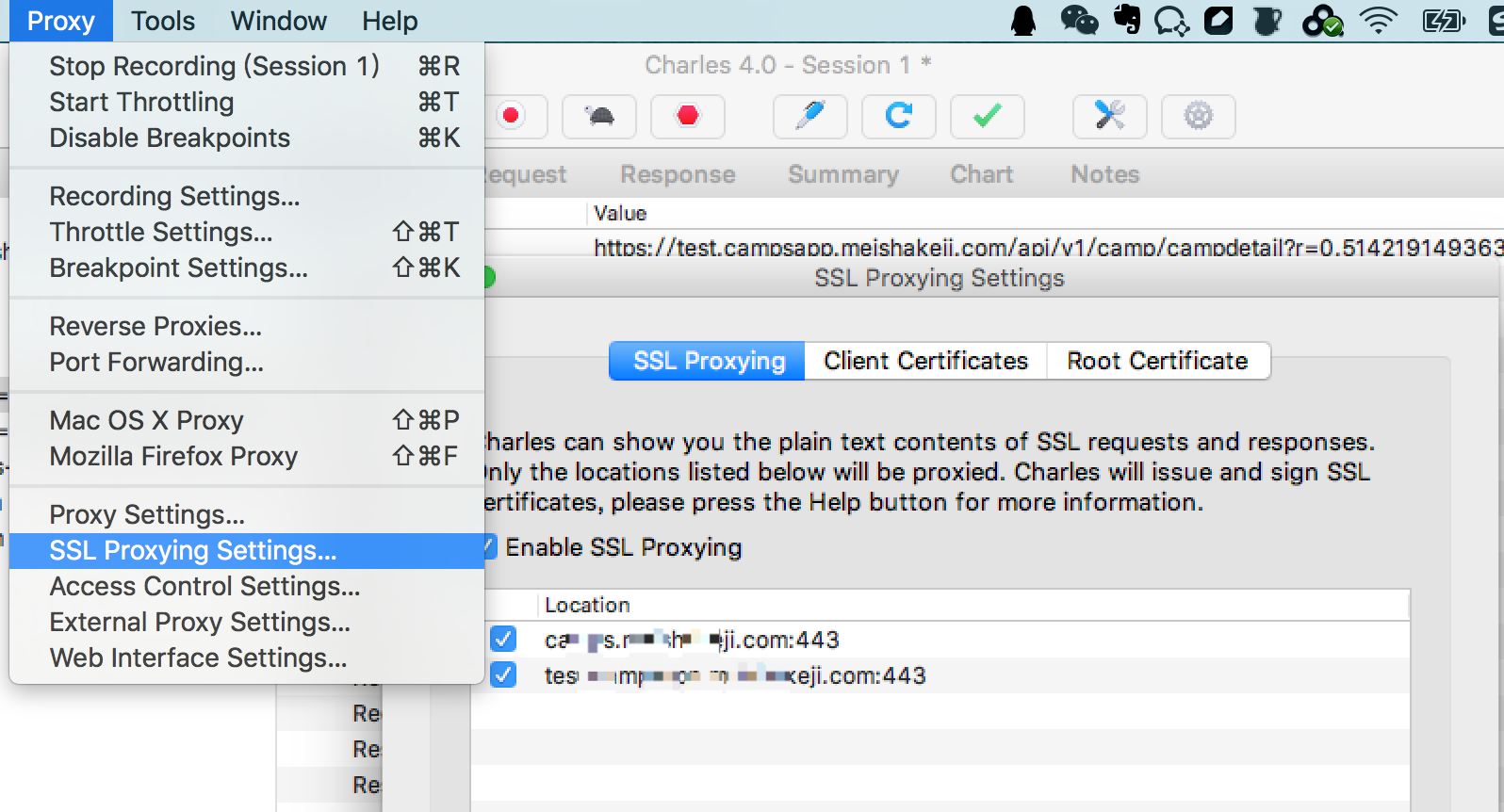Viewport: 1504px width, 812px height.
Task: Open Recording Settings...
Action: tap(247, 196)
